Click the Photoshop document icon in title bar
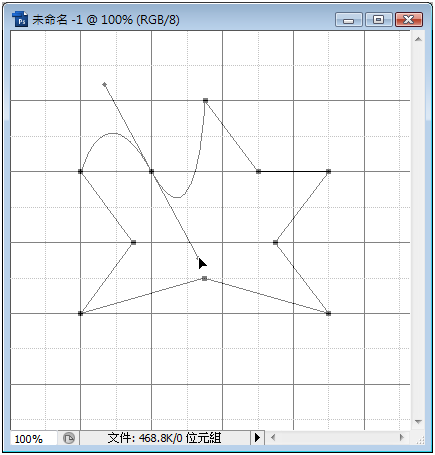 [20, 19]
